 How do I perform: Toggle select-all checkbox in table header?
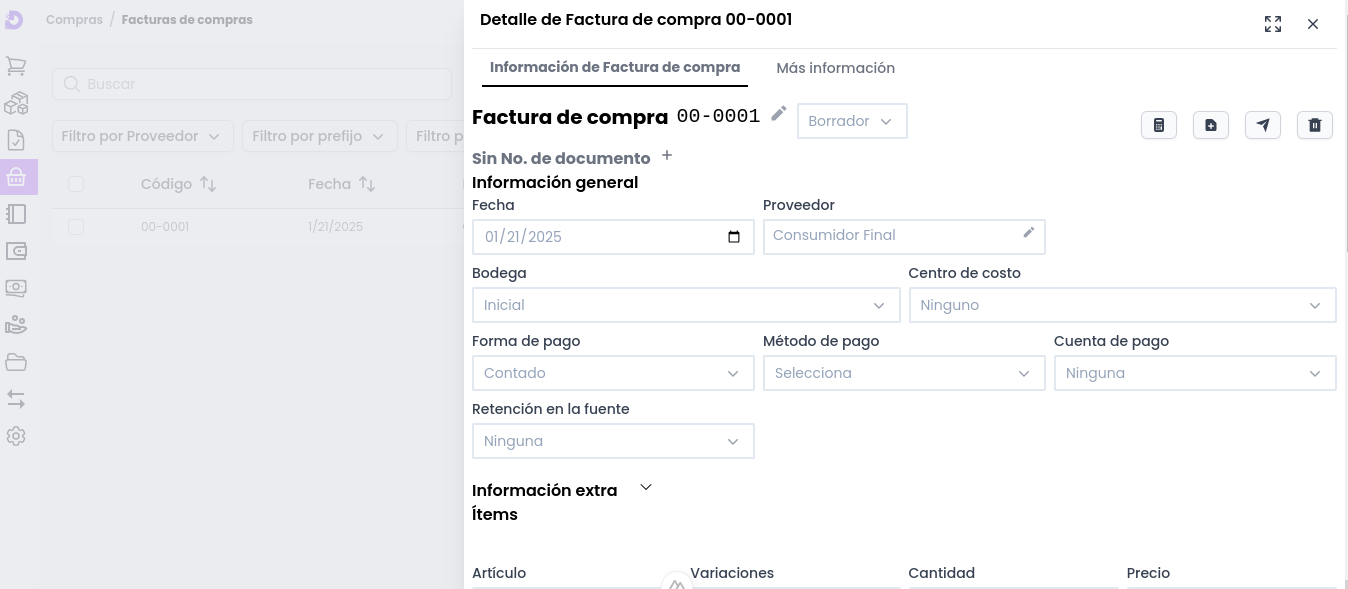pyautogui.click(x=76, y=184)
